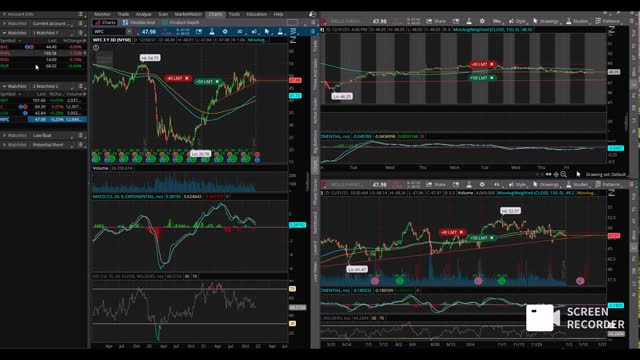Expand the Account Info panel

[4, 14]
